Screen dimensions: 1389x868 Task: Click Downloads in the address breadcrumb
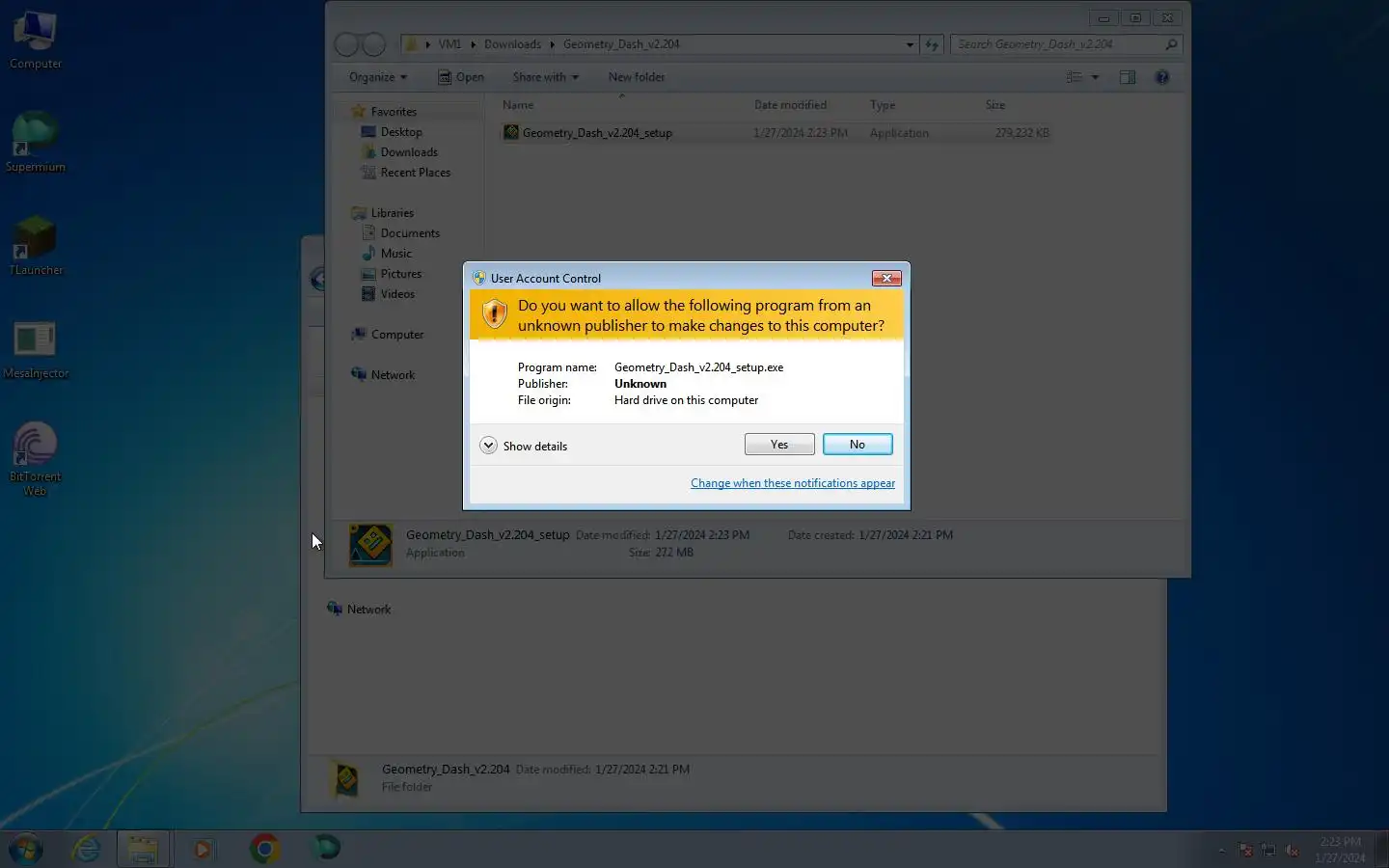point(512,44)
